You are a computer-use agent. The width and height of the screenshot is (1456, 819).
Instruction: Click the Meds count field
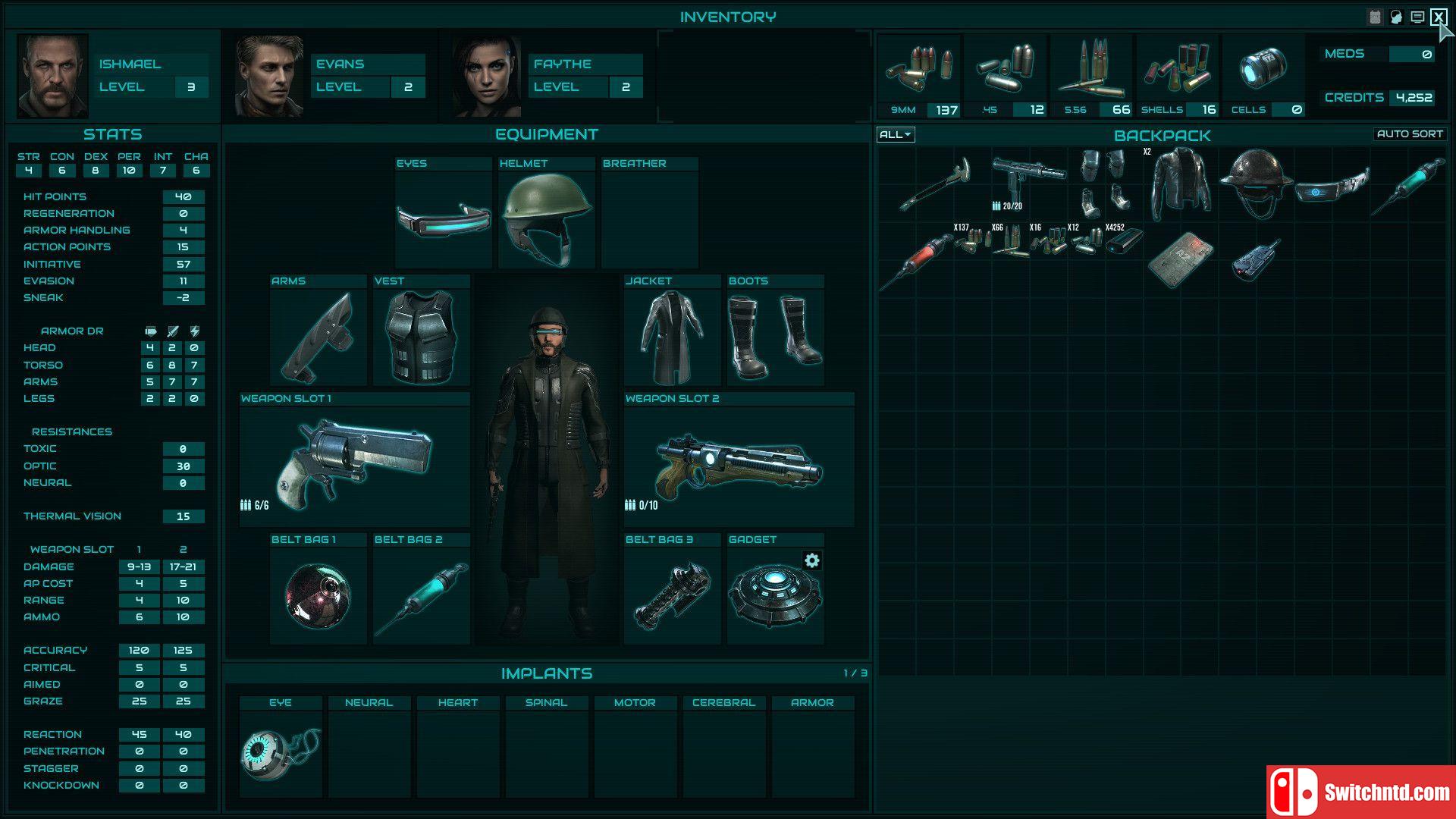pos(1411,54)
